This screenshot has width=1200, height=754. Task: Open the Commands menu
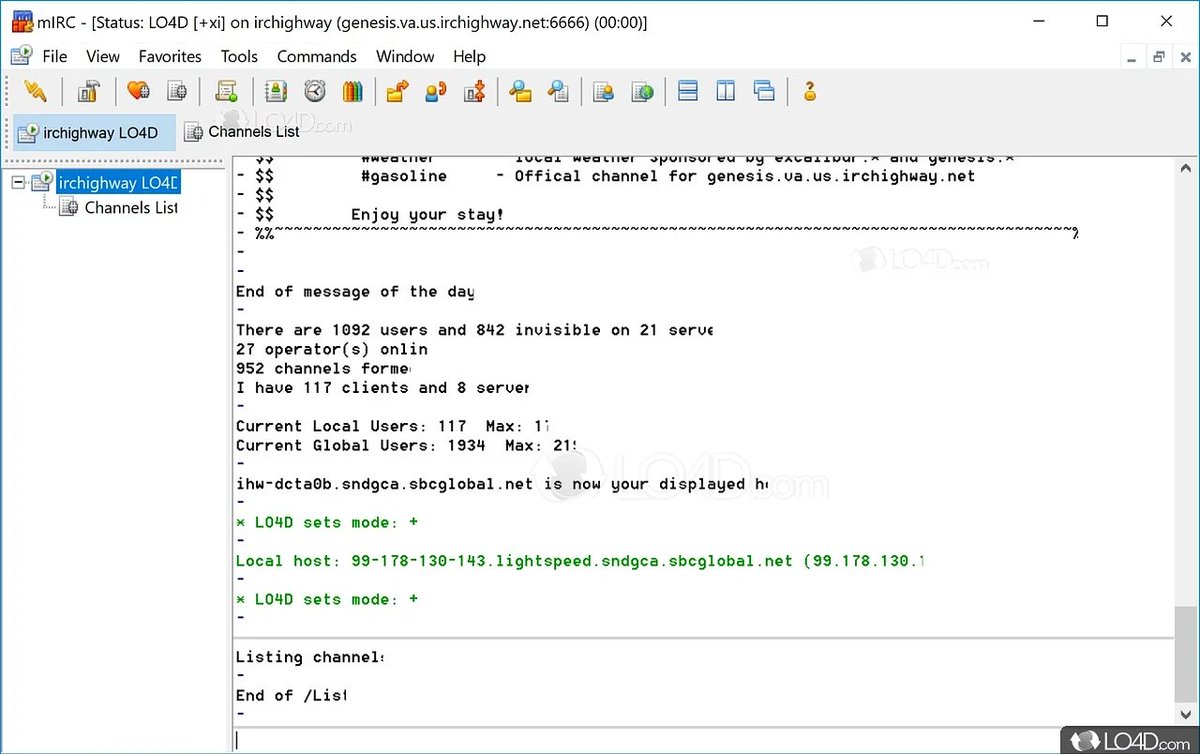click(x=317, y=57)
